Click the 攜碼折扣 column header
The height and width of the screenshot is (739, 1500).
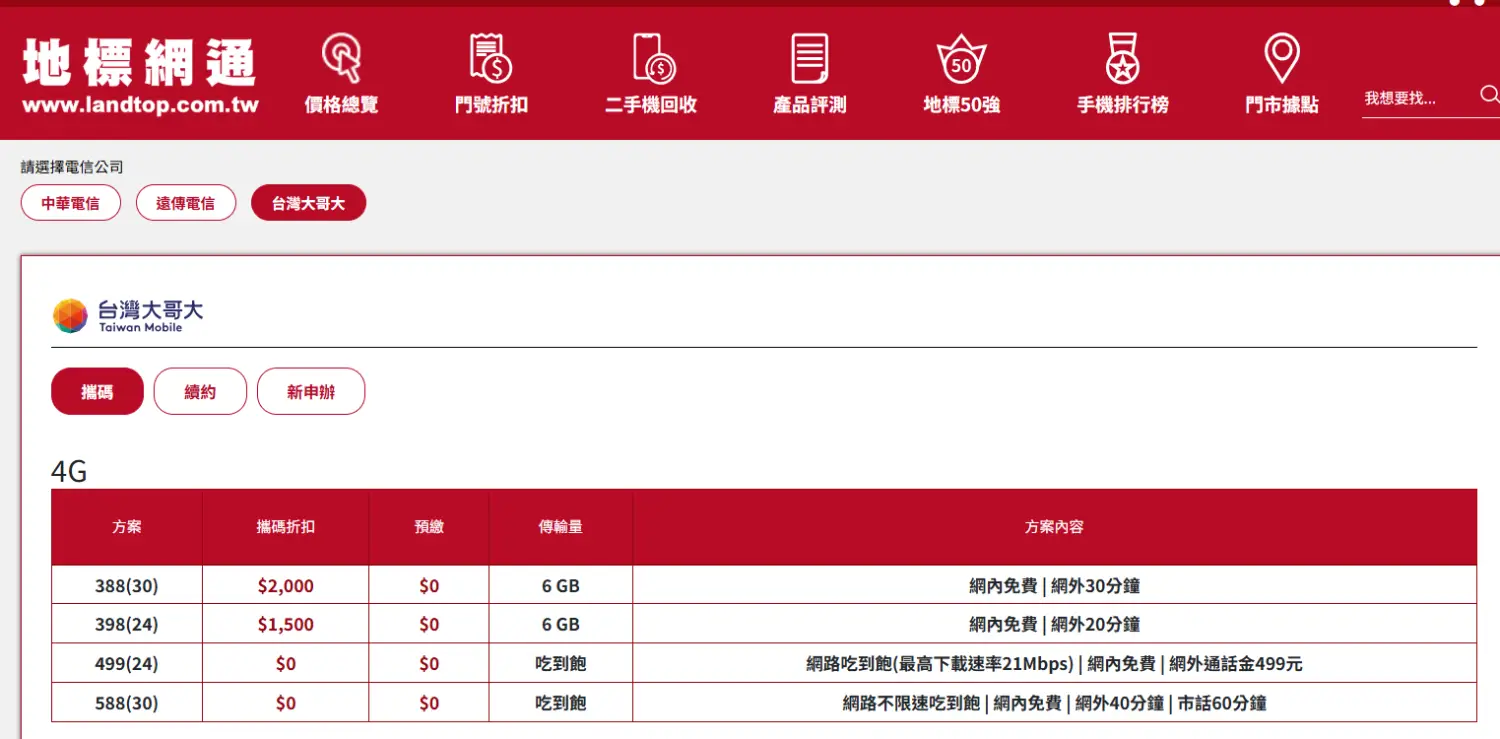[285, 527]
